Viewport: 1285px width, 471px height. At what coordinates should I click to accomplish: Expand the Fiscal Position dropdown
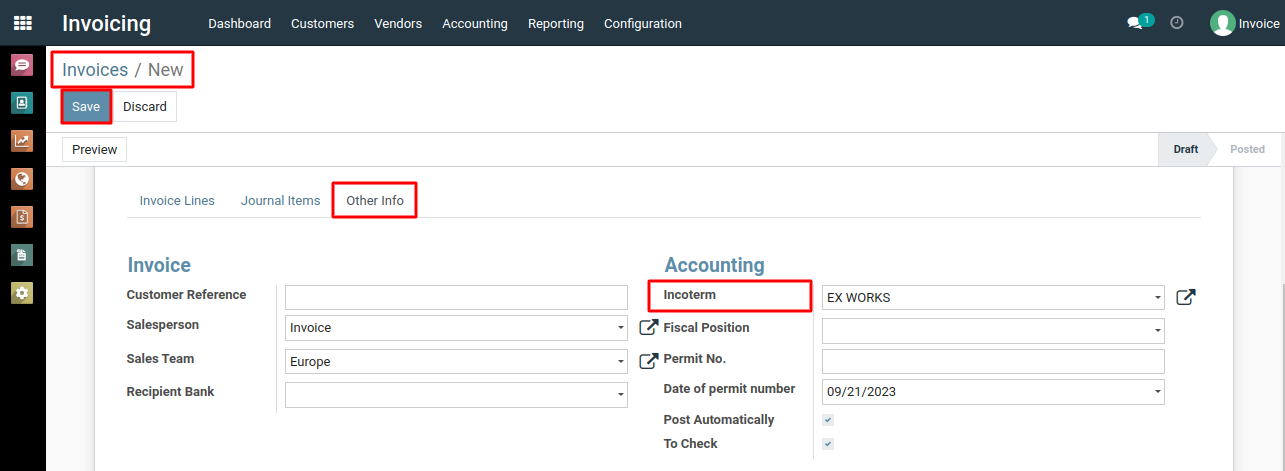[x=993, y=330]
